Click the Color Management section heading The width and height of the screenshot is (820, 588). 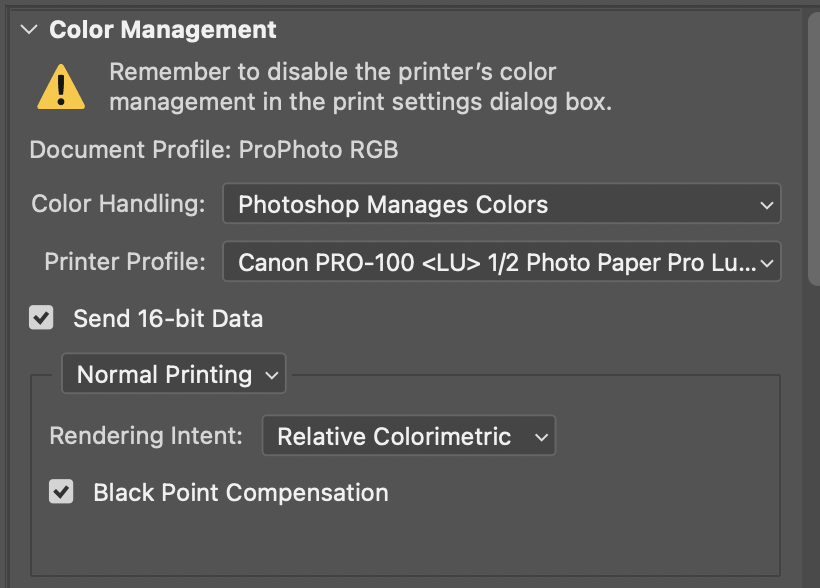click(163, 30)
